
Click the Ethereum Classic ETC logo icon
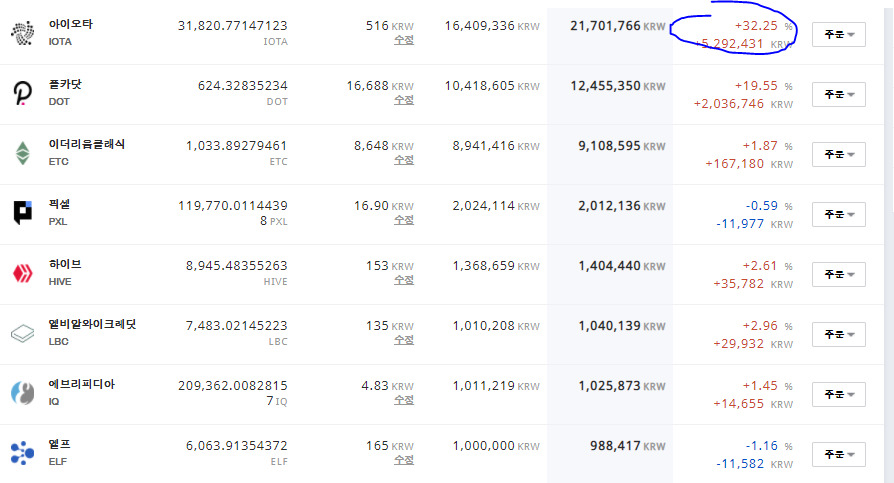pyautogui.click(x=23, y=153)
